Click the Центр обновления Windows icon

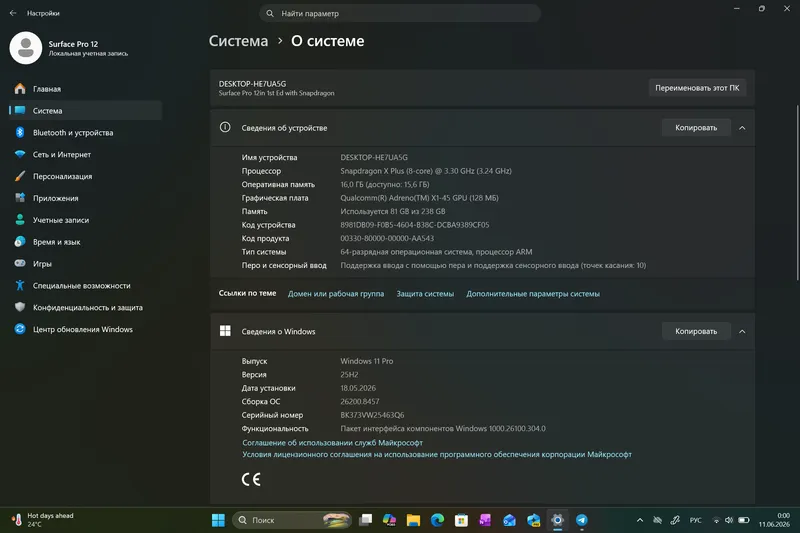(x=20, y=329)
